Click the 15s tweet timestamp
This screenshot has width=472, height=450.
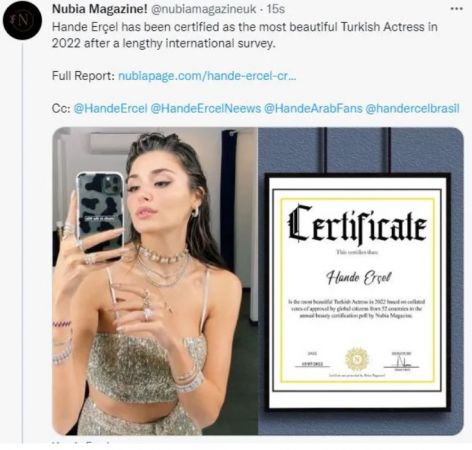[x=275, y=9]
